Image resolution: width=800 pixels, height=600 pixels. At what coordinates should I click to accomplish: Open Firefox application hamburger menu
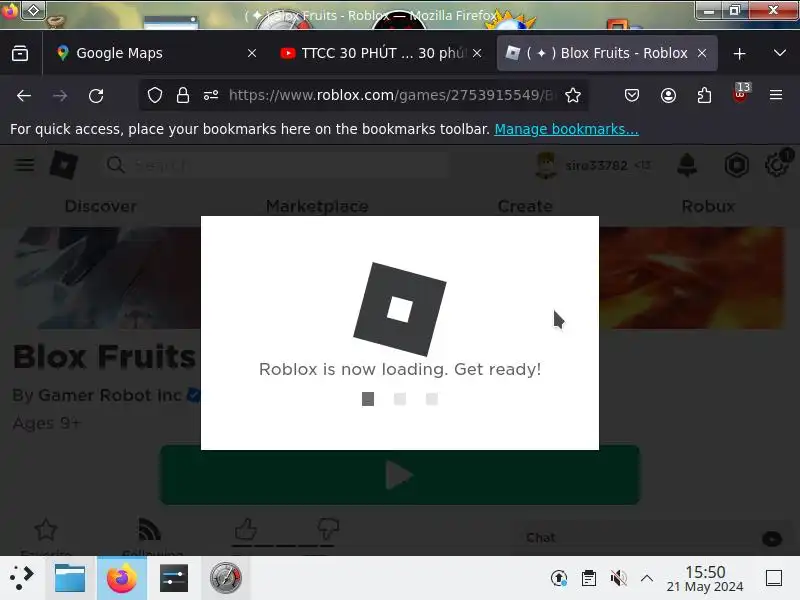click(776, 95)
